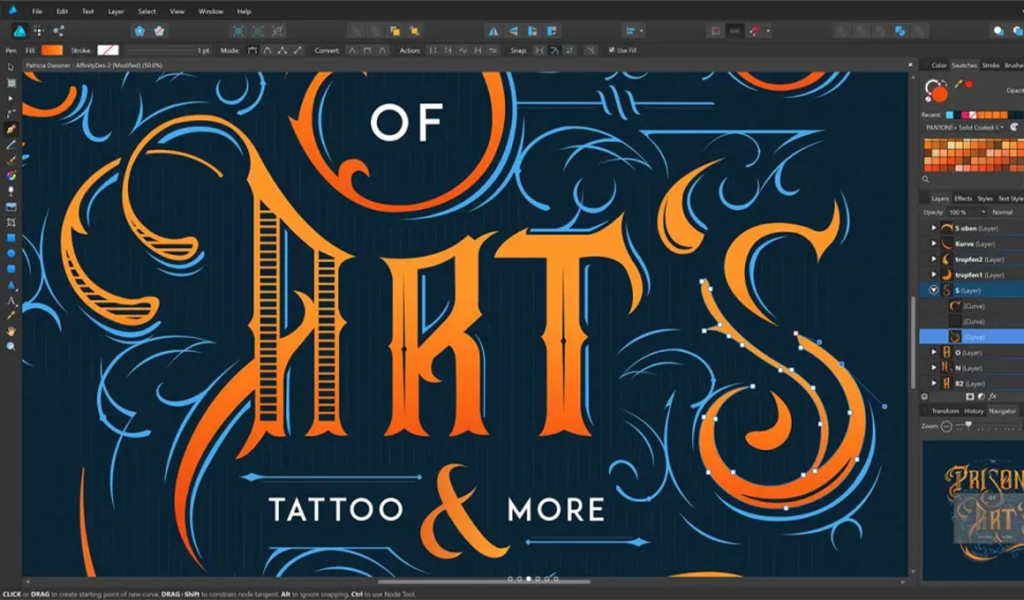Expand the O layer
Screen dimensions: 1024x600
pyautogui.click(x=934, y=353)
